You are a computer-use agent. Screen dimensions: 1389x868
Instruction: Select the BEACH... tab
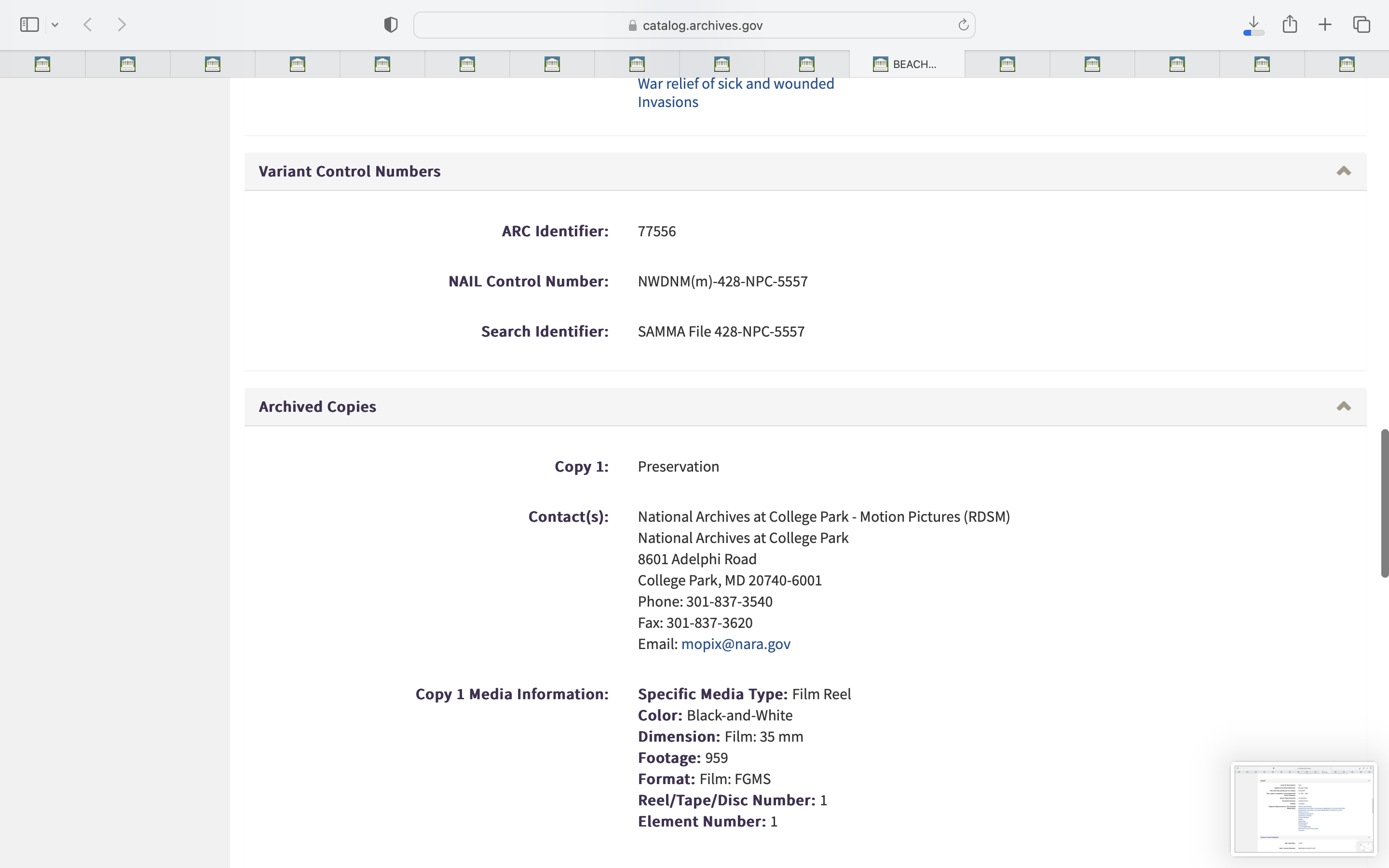pos(907,64)
